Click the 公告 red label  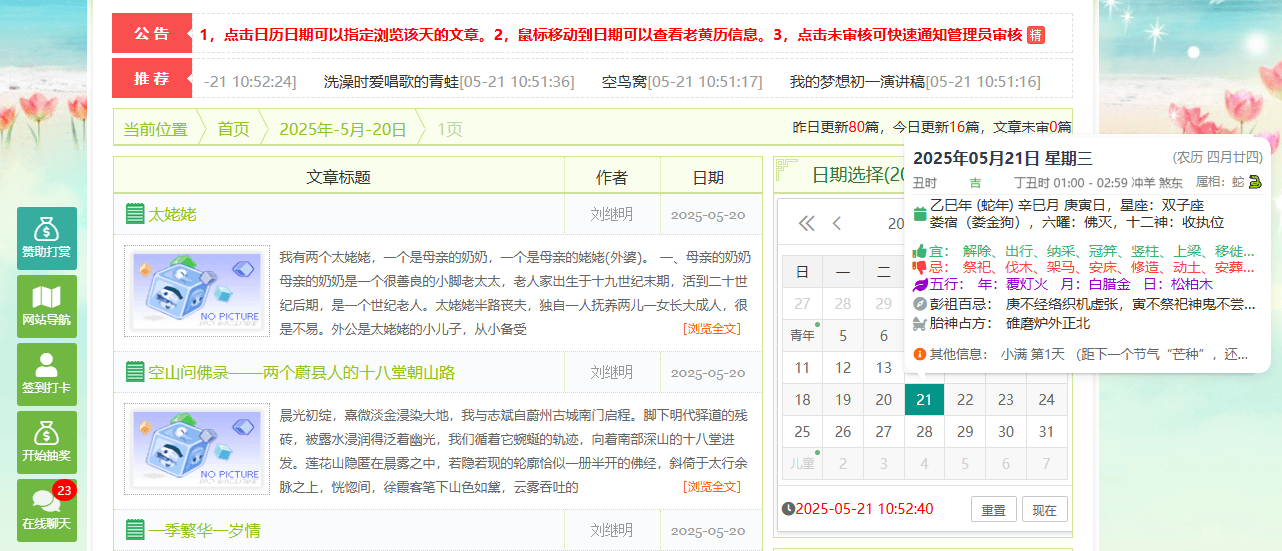tap(152, 33)
